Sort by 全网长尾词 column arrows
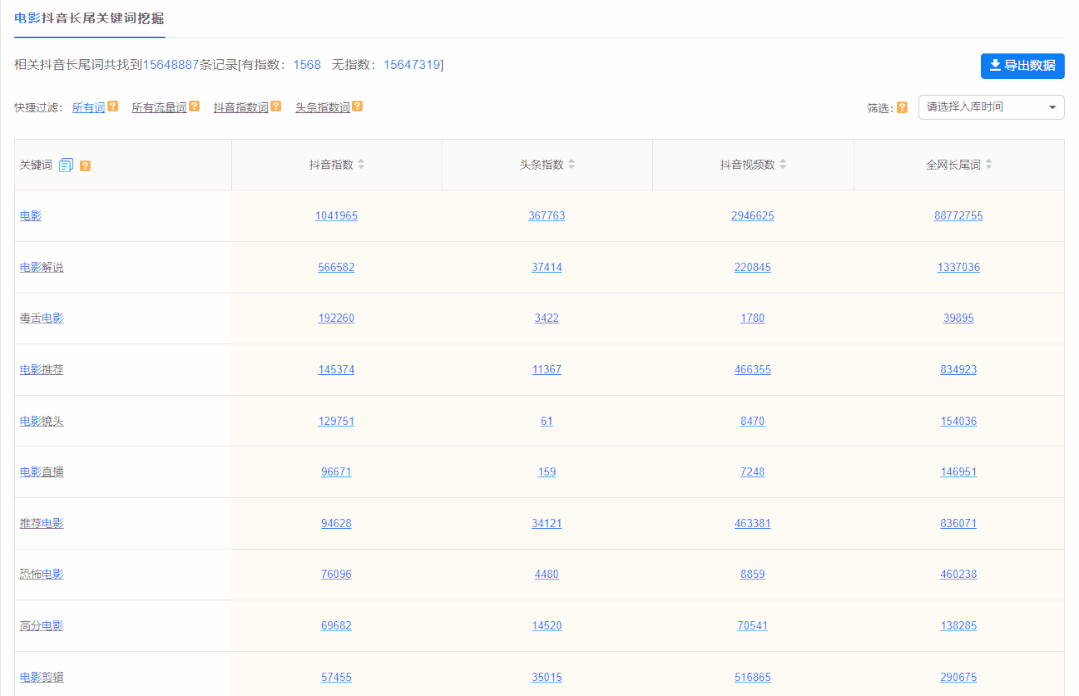The width and height of the screenshot is (1079, 696). (989, 165)
